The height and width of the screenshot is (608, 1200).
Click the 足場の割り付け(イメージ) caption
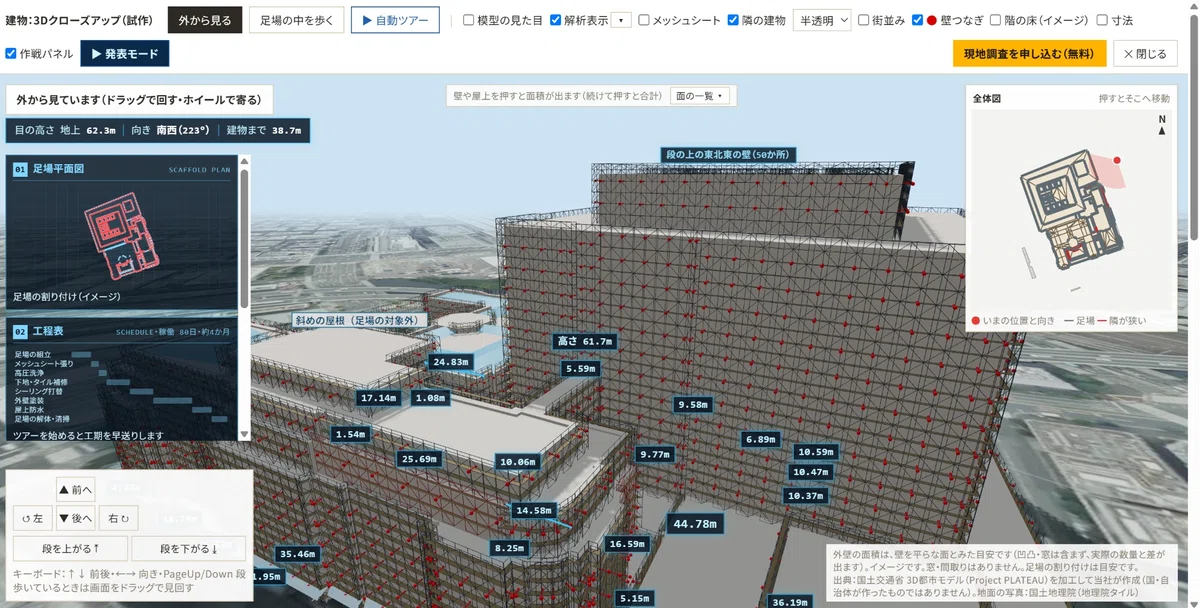click(66, 297)
